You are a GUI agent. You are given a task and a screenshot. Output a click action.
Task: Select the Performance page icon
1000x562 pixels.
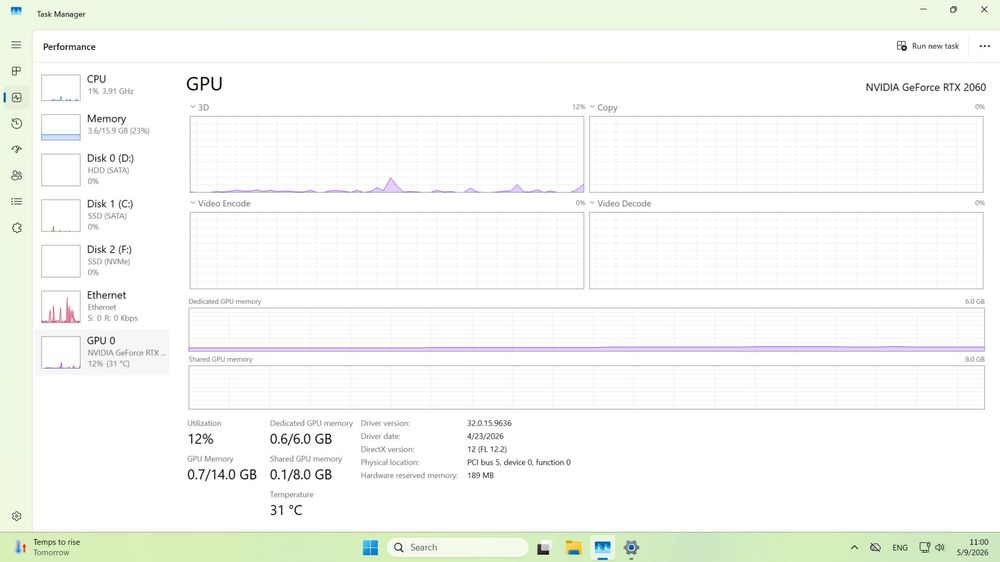tap(17, 97)
